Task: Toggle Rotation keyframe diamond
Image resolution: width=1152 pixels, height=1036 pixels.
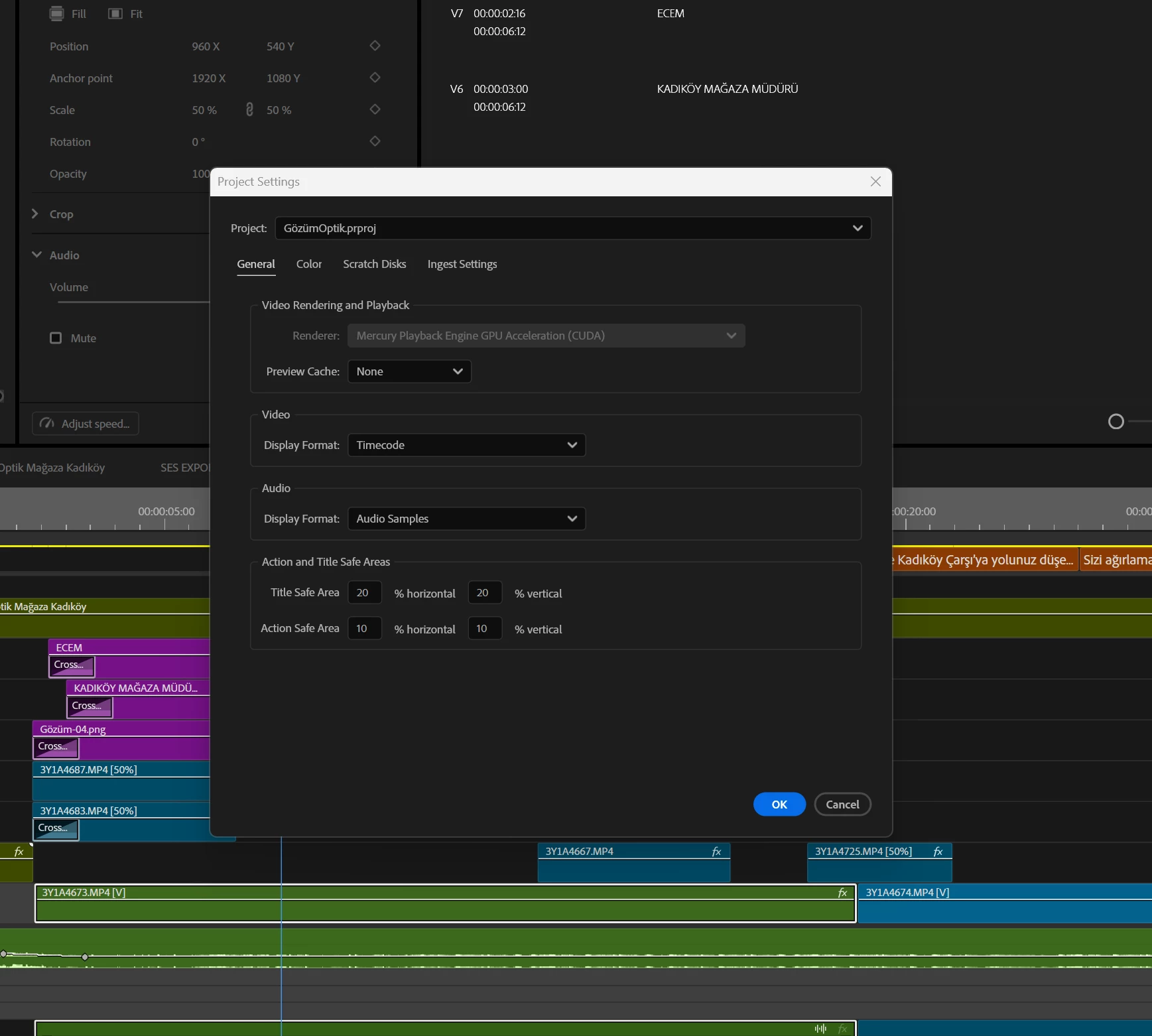Action: [375, 141]
